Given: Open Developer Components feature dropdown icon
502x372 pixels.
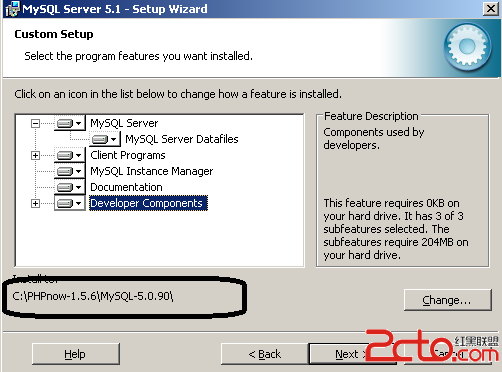Looking at the screenshot, I should click(x=69, y=203).
